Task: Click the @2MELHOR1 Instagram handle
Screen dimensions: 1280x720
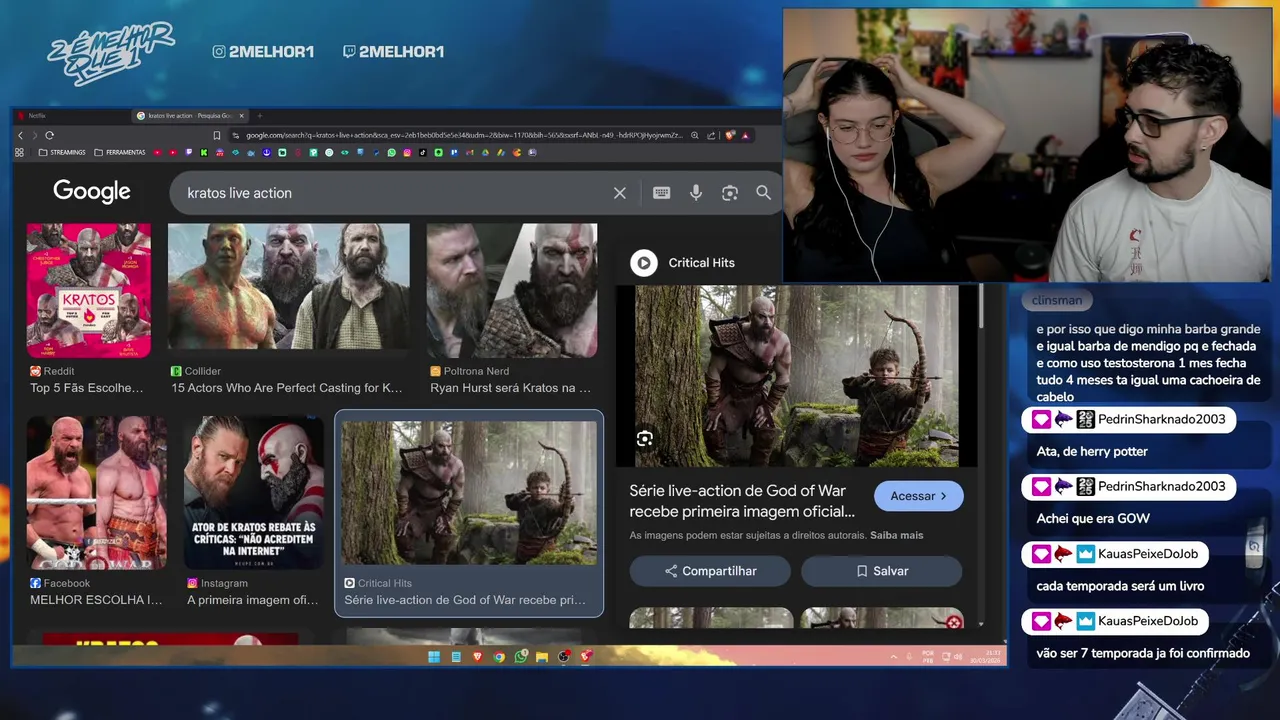Action: 264,52
